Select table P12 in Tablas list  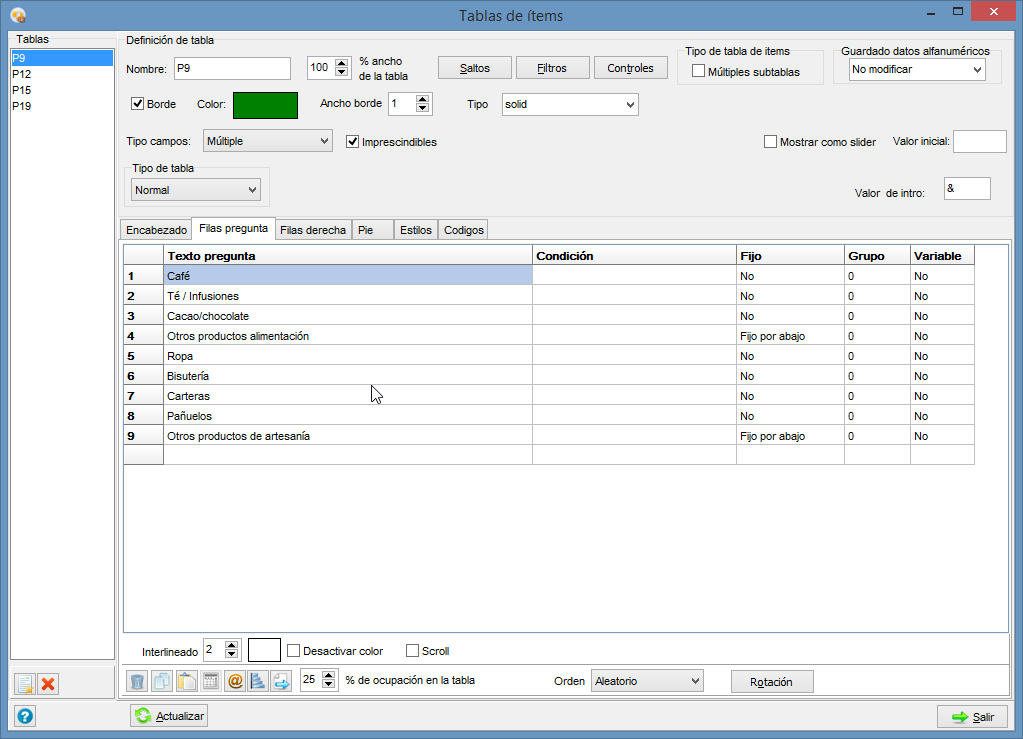pos(62,74)
